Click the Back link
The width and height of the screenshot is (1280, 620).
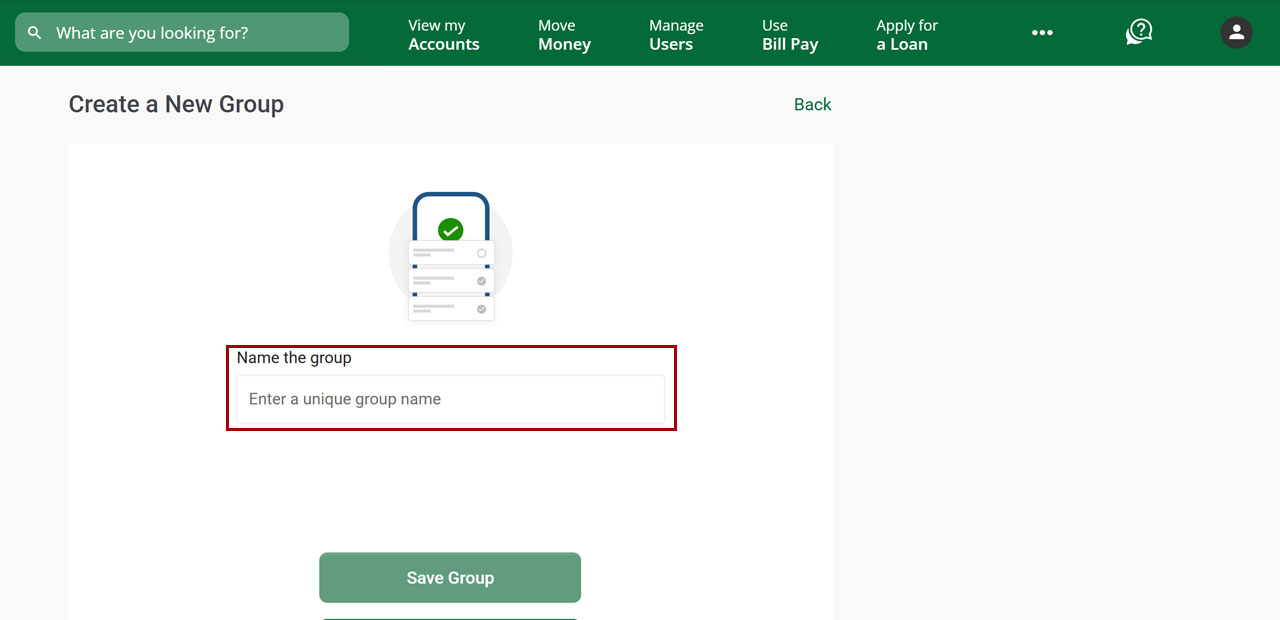[812, 104]
